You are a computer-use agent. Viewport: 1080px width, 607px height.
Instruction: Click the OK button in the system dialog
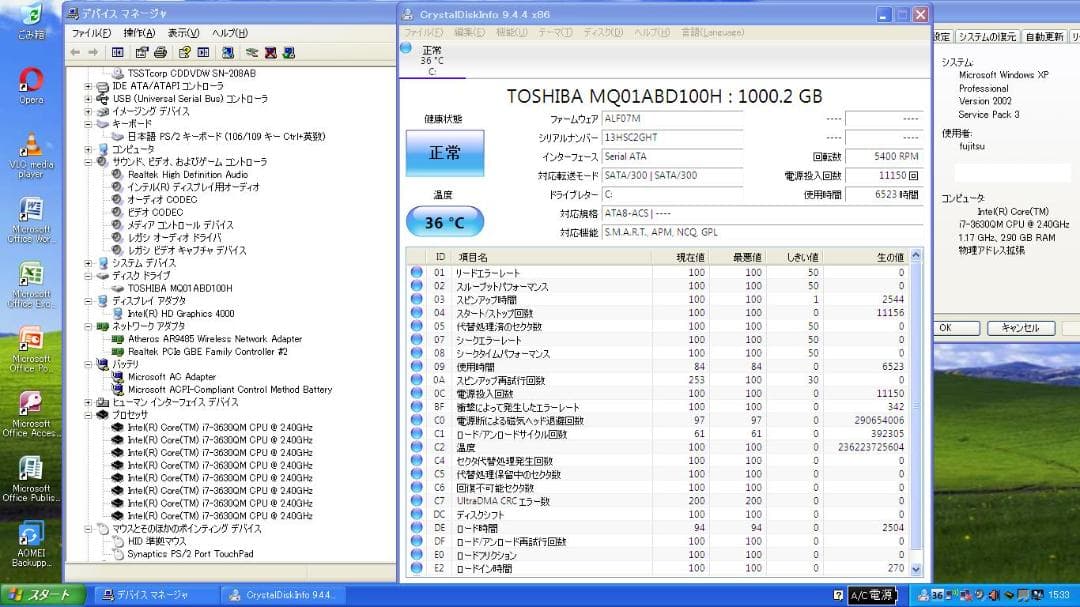(x=955, y=327)
